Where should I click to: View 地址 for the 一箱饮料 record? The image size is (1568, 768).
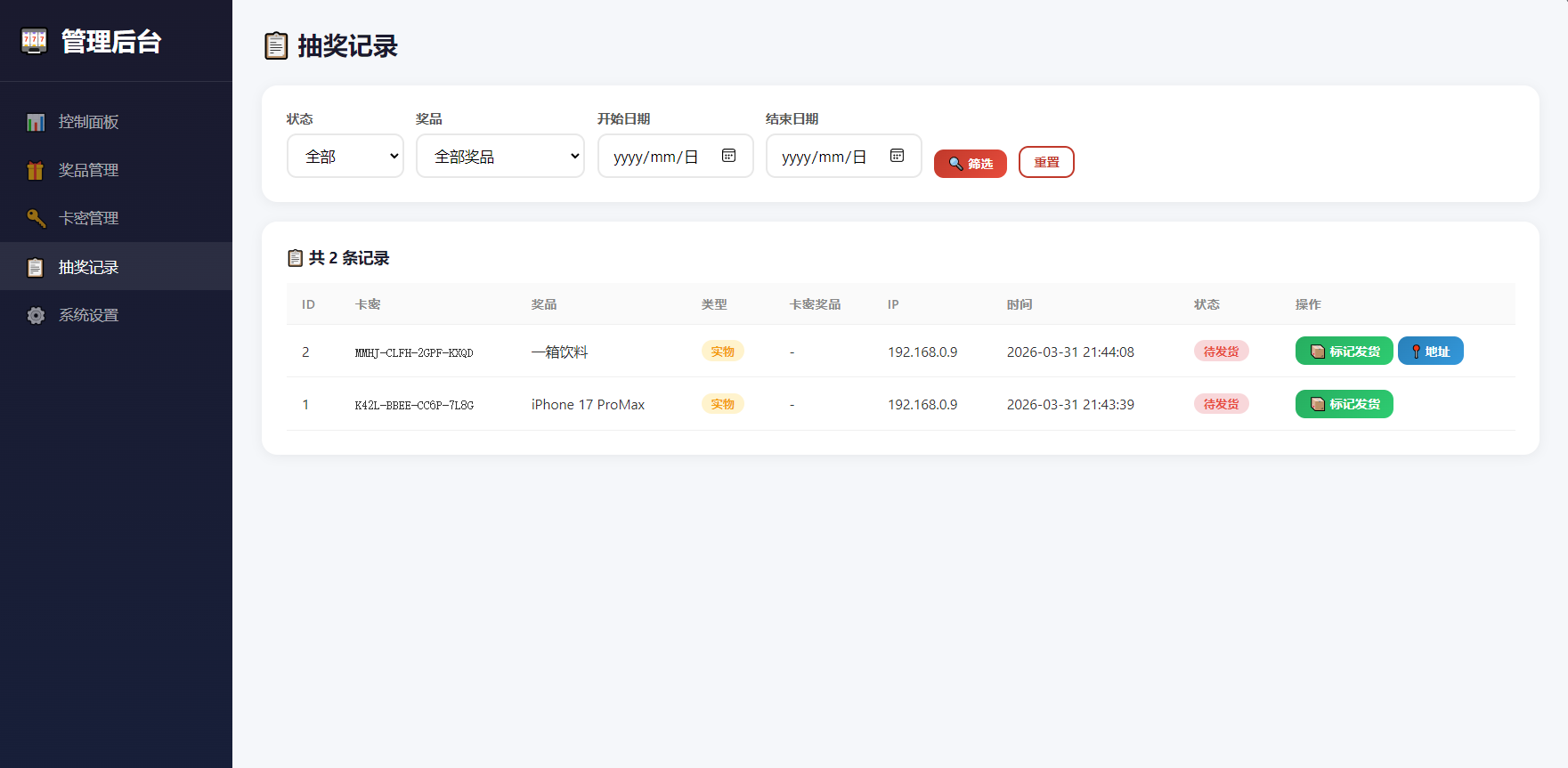coord(1430,352)
